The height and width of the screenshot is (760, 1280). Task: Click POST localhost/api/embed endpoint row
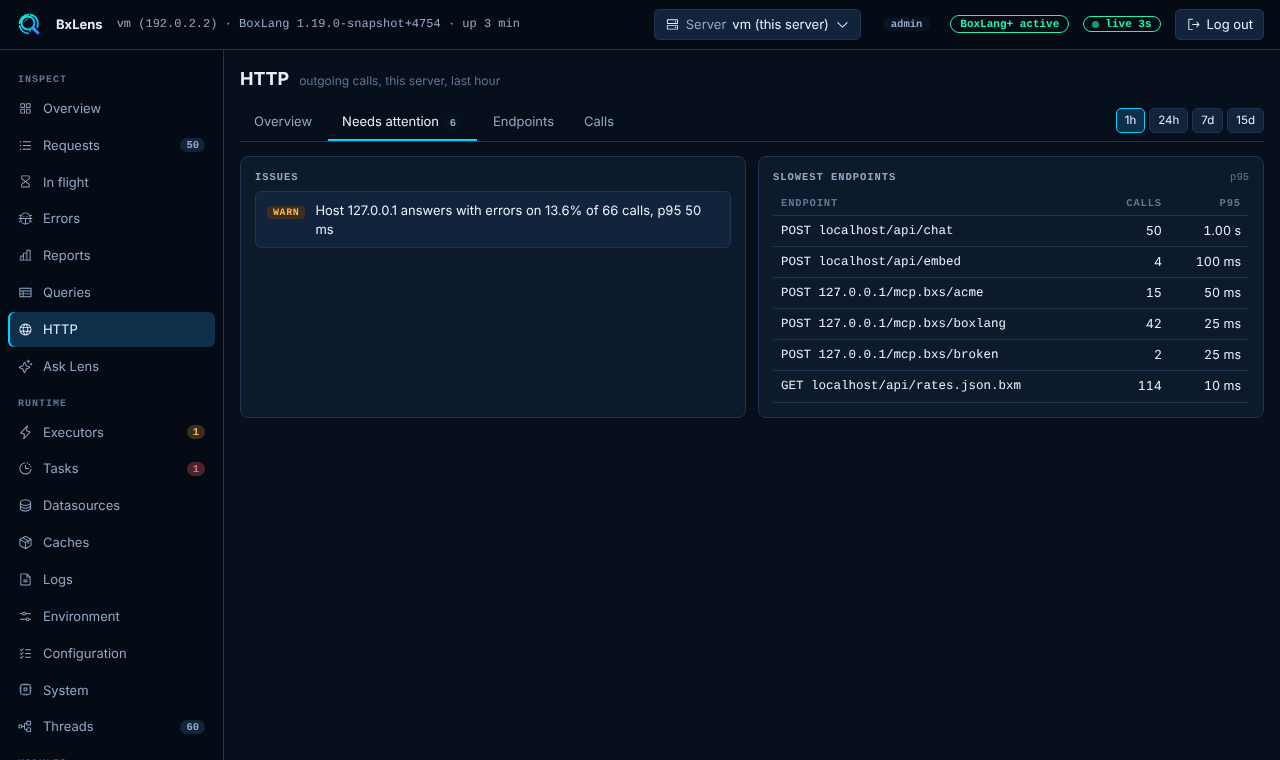tap(1011, 261)
